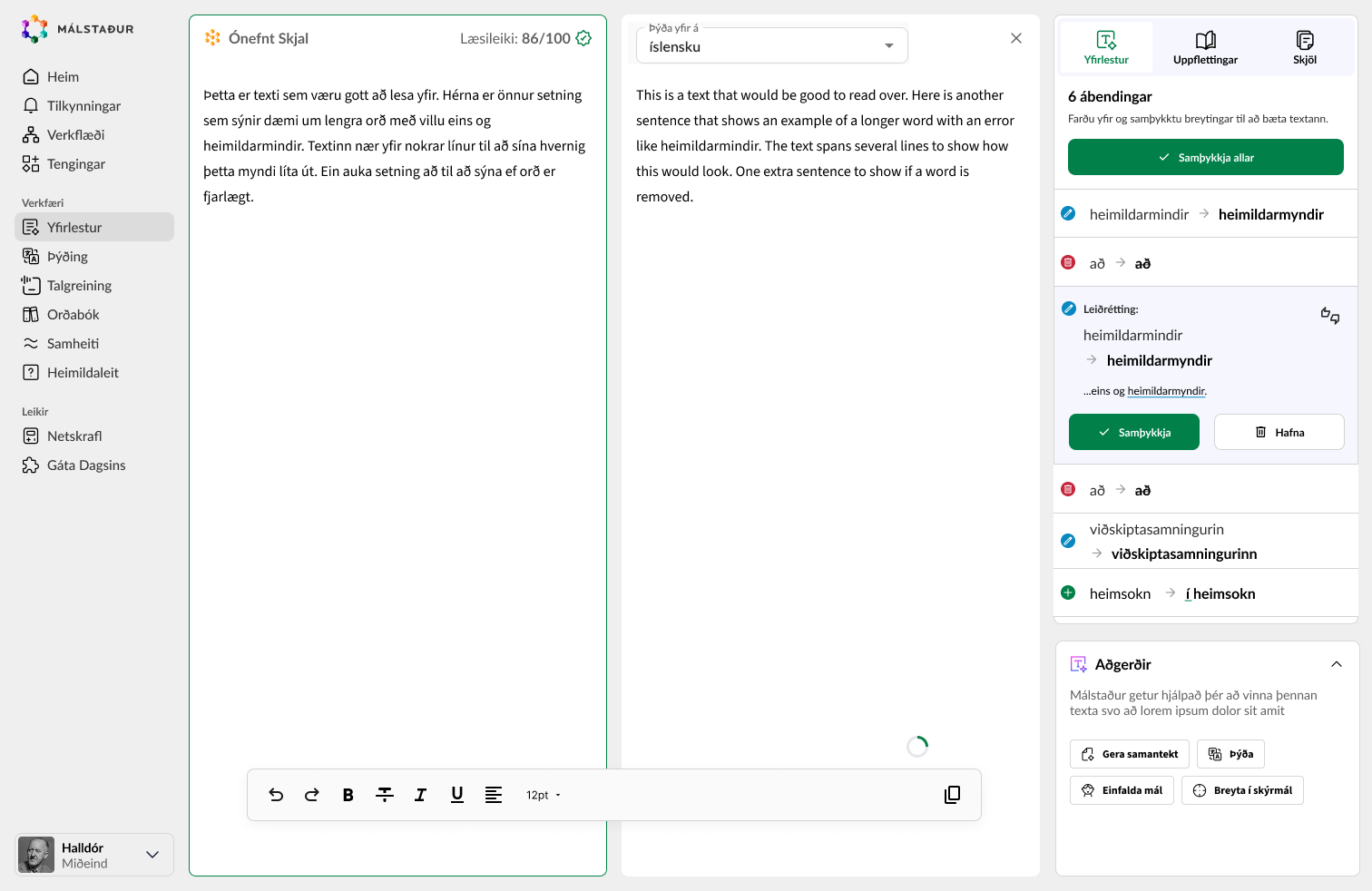Undo the last edit
Screen dimensions: 1372x891
tap(276, 795)
